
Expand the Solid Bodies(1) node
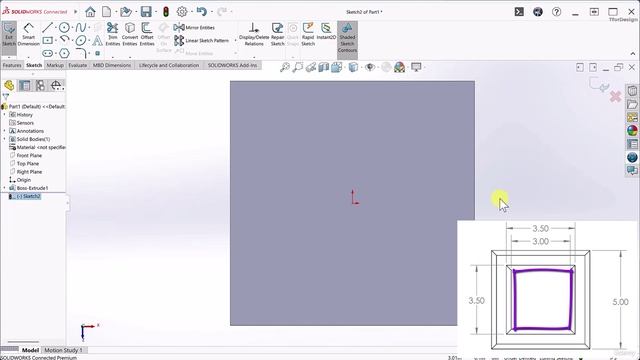4,139
